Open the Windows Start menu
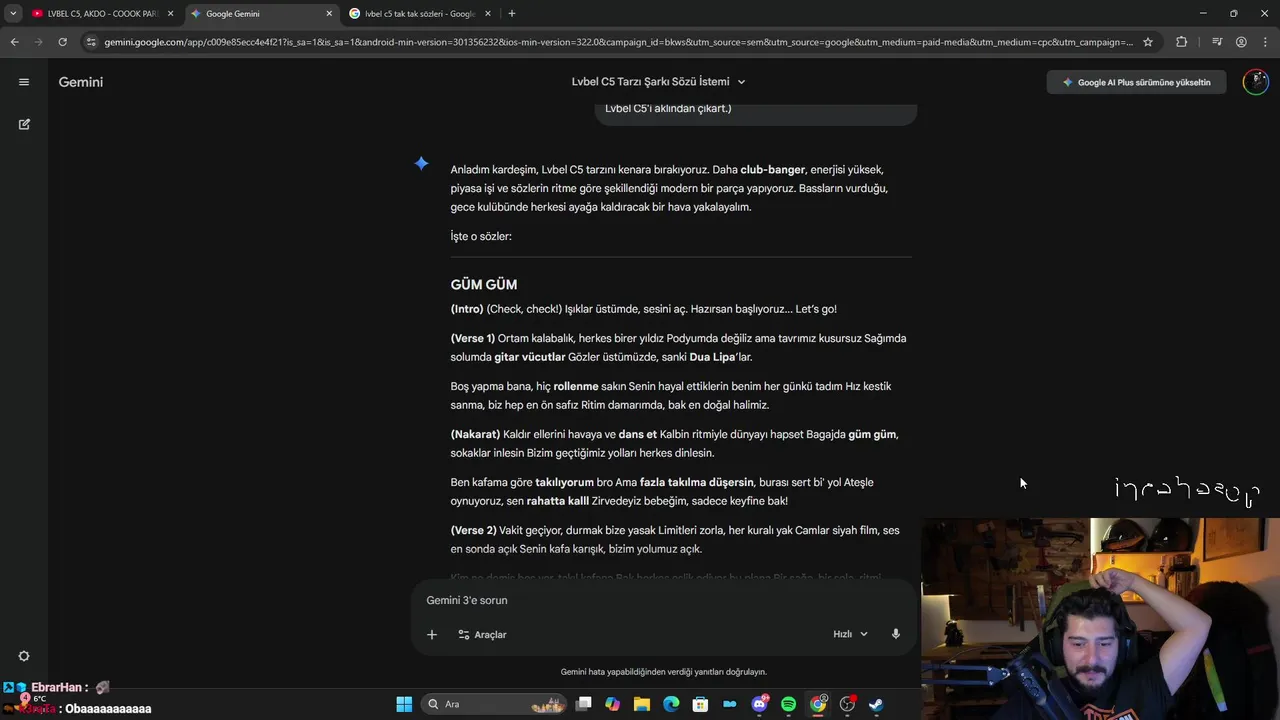 (404, 704)
